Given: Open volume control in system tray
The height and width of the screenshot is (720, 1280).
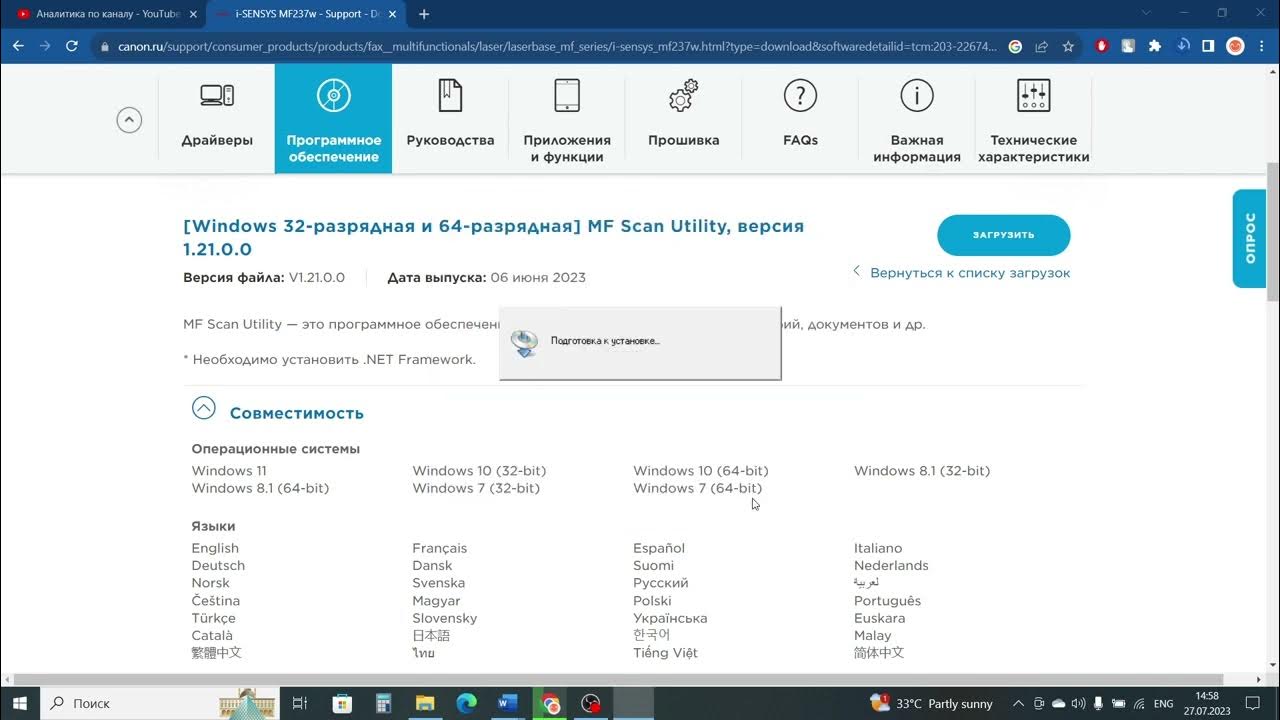Looking at the screenshot, I should [1078, 703].
